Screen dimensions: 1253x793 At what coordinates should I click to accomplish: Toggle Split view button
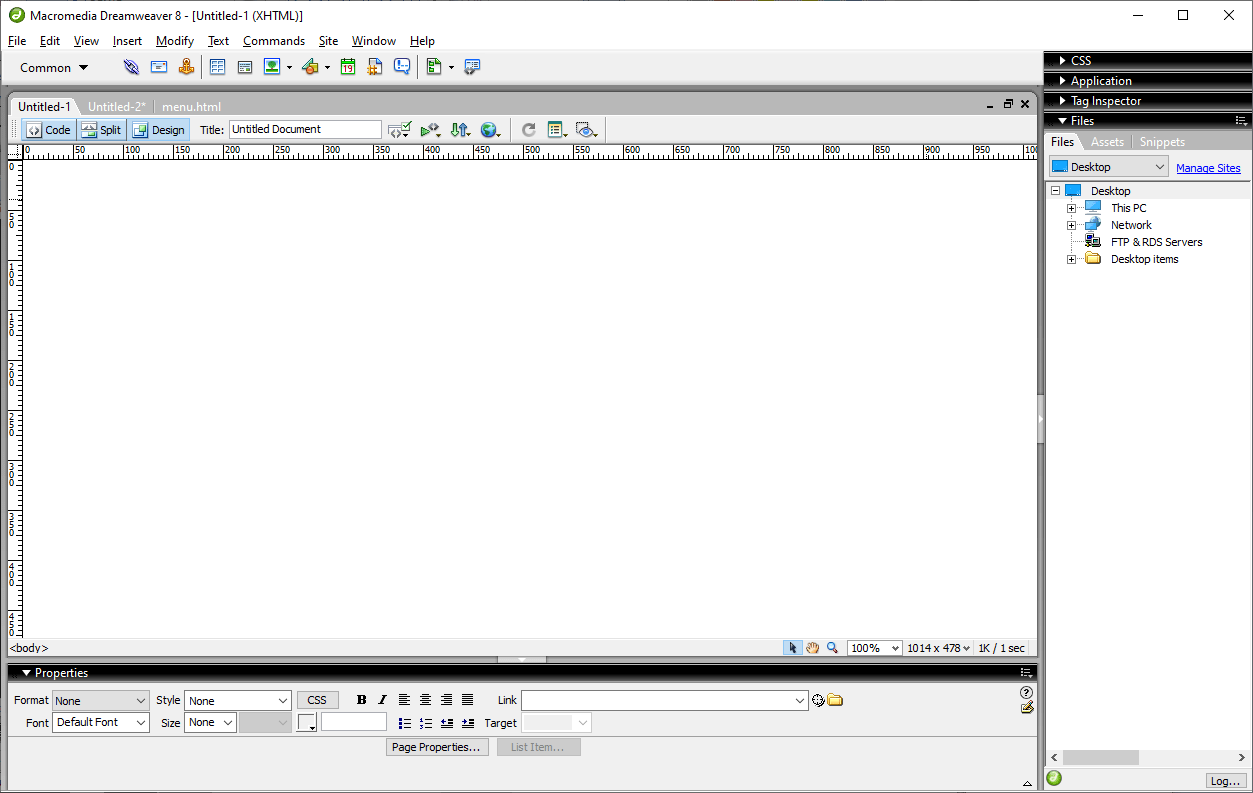(x=101, y=130)
